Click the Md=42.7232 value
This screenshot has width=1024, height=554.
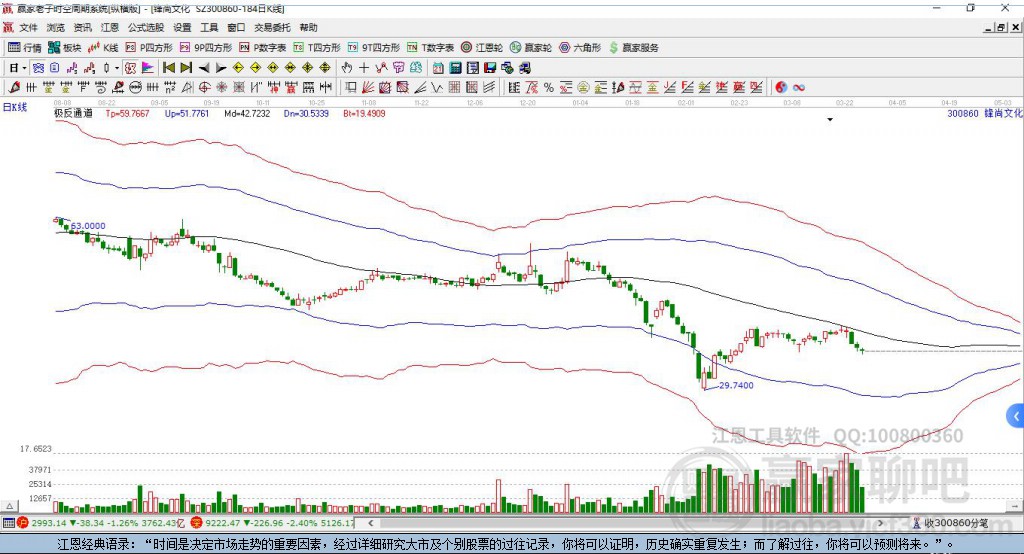click(247, 113)
